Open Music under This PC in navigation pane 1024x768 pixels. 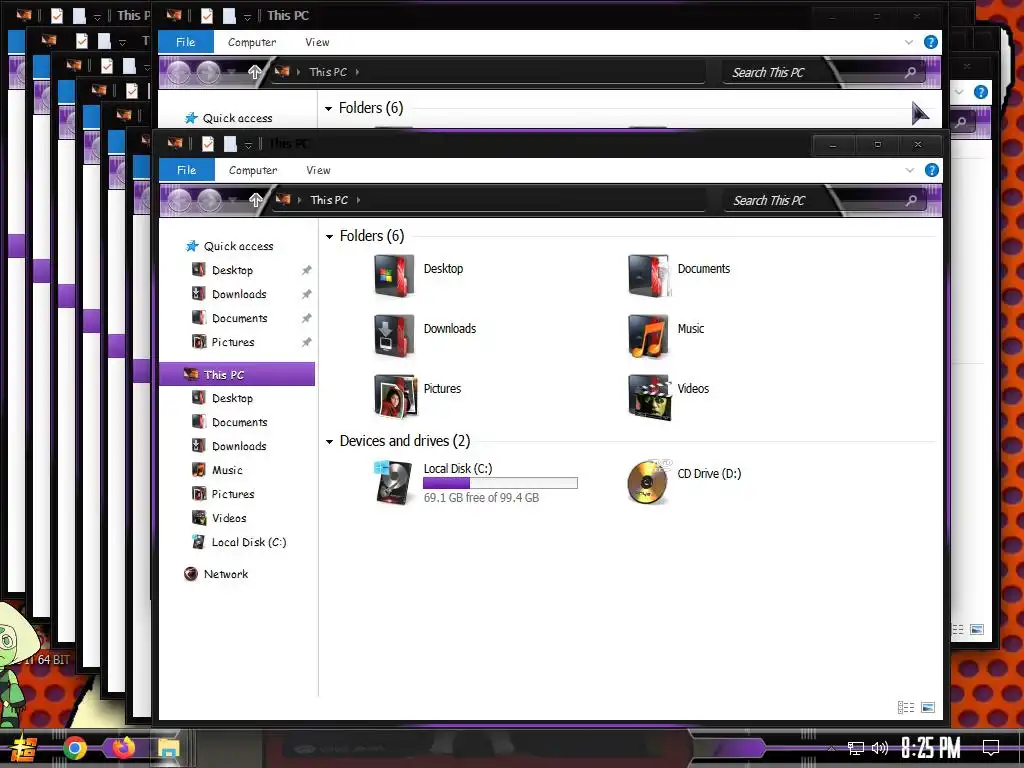[x=227, y=470]
